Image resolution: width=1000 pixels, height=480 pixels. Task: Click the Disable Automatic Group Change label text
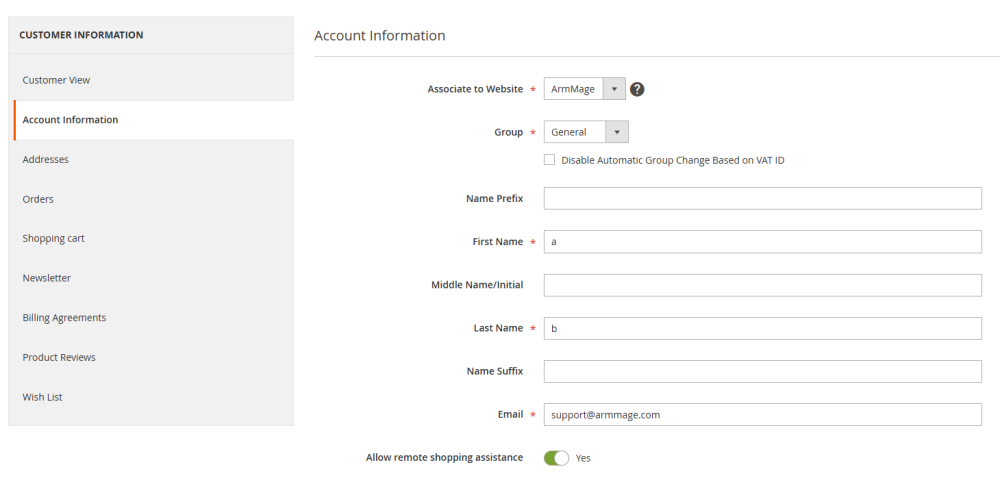[673, 161]
